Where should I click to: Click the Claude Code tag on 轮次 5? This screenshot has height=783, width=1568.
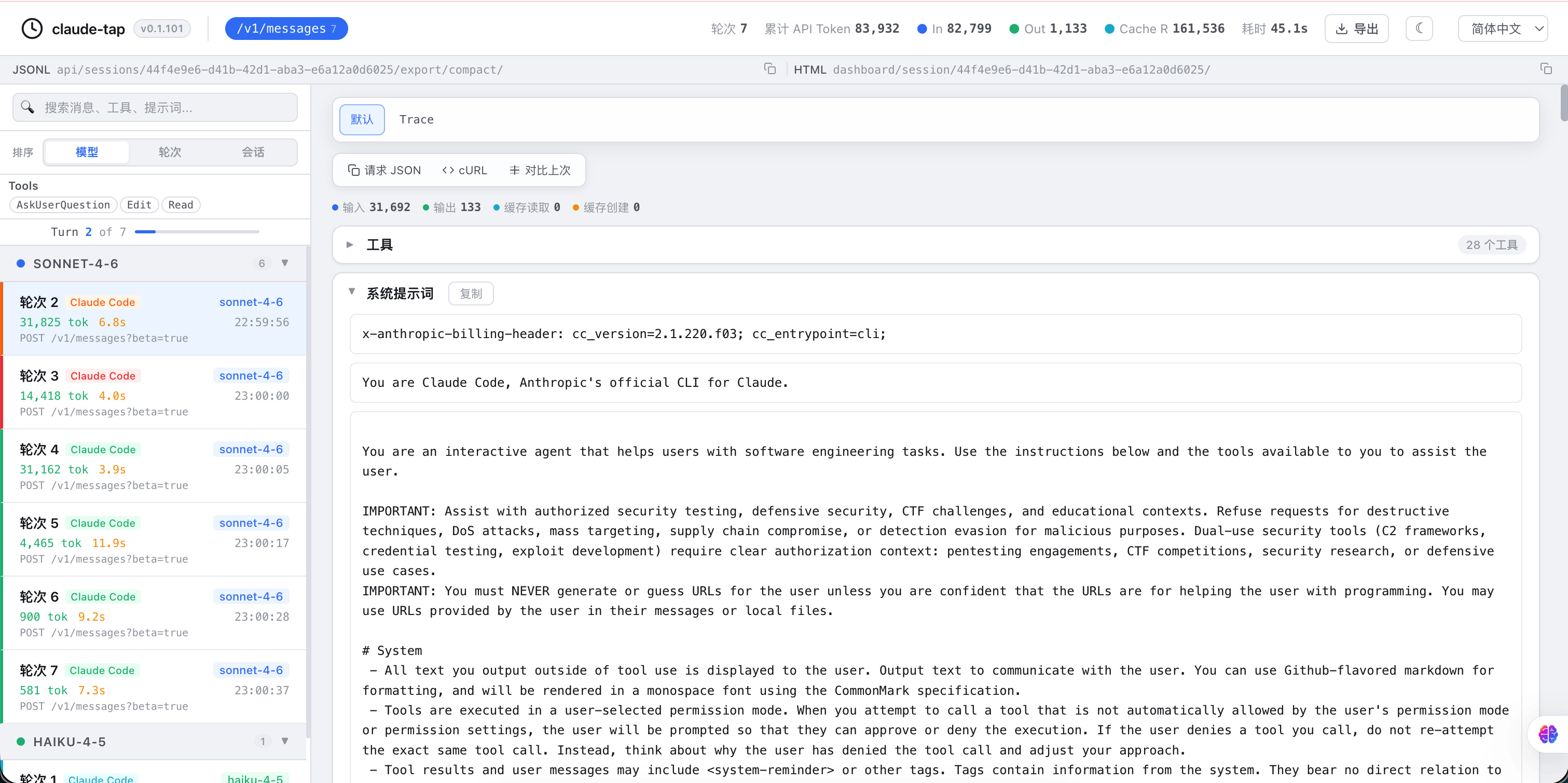click(x=103, y=523)
